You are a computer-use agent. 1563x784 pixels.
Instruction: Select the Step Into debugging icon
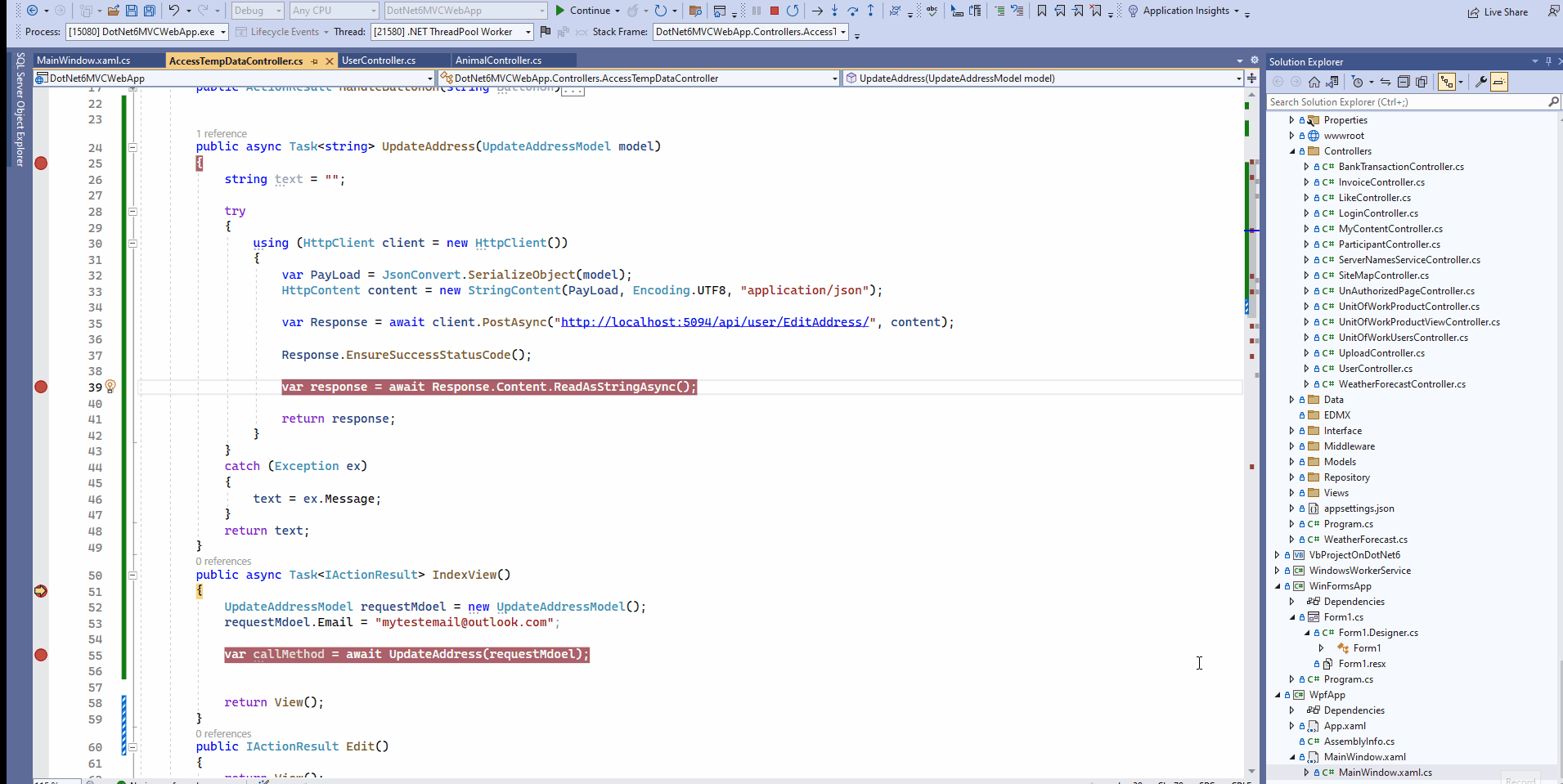pyautogui.click(x=834, y=11)
